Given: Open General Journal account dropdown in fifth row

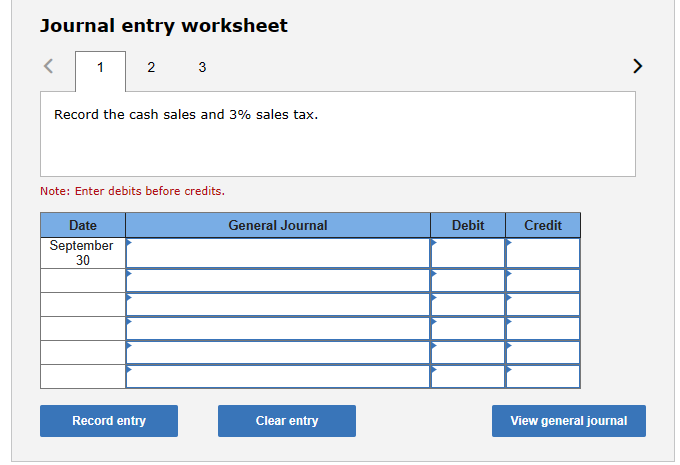Looking at the screenshot, I should click(x=278, y=353).
